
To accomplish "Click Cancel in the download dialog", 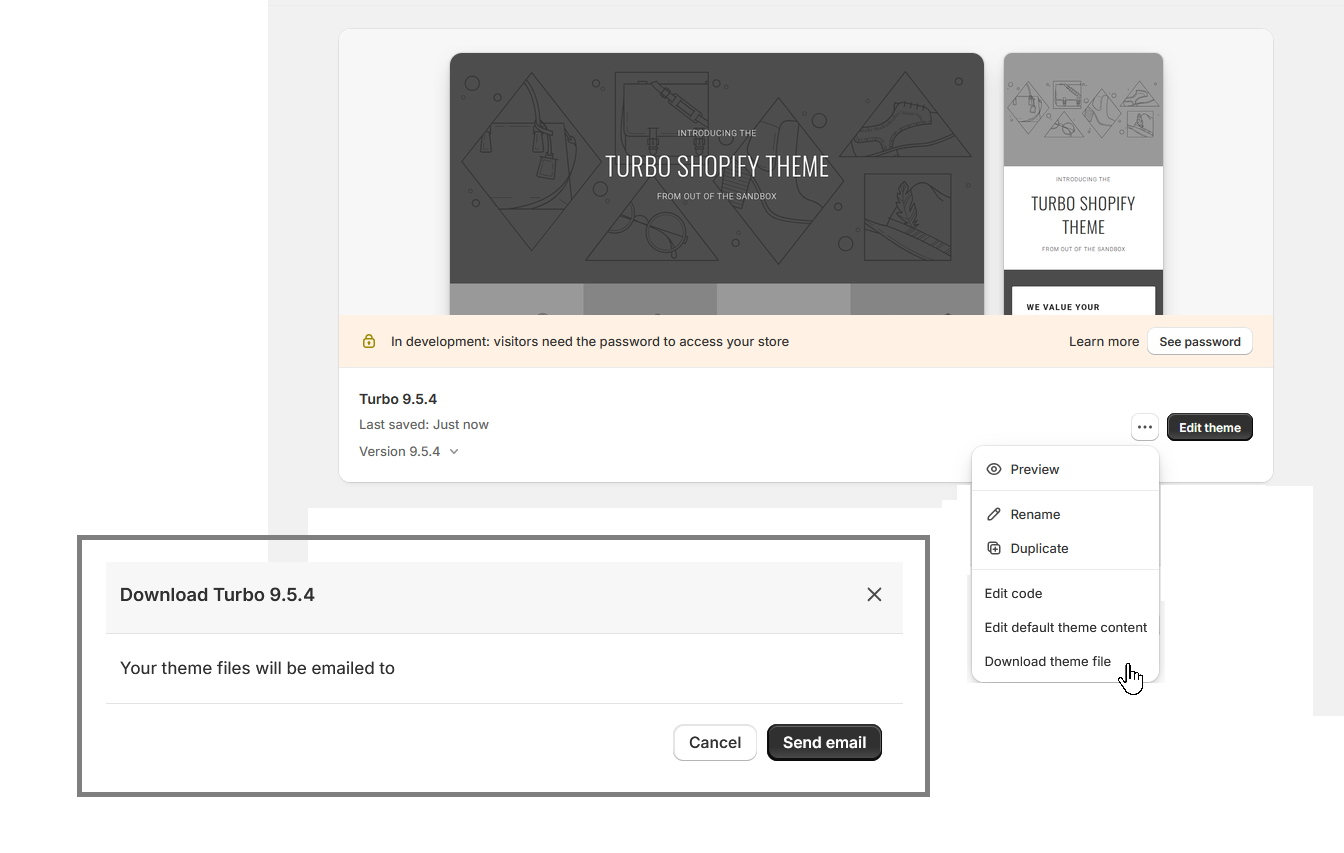I will point(715,742).
